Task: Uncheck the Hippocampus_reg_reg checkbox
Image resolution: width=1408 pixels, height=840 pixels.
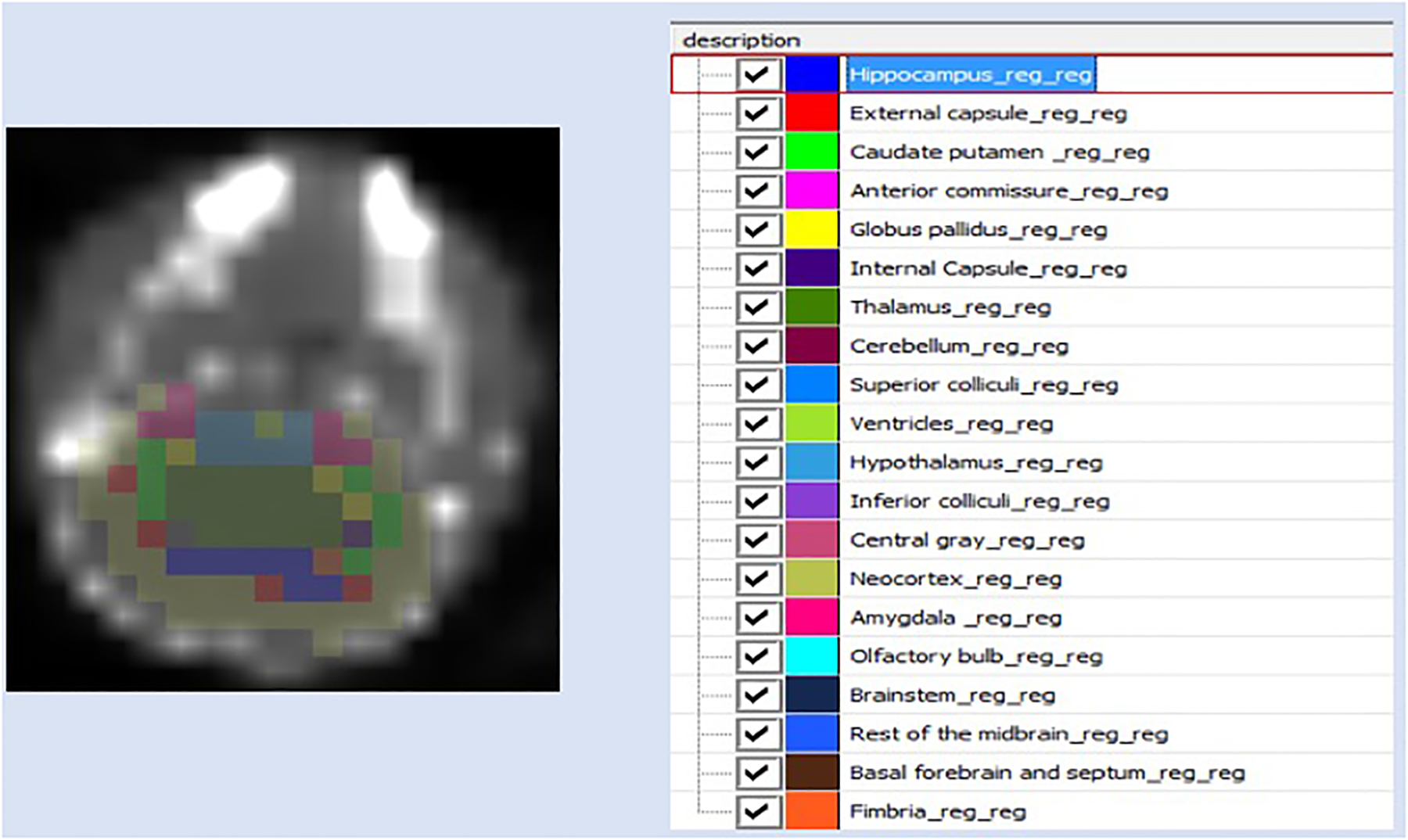Action: (757, 74)
